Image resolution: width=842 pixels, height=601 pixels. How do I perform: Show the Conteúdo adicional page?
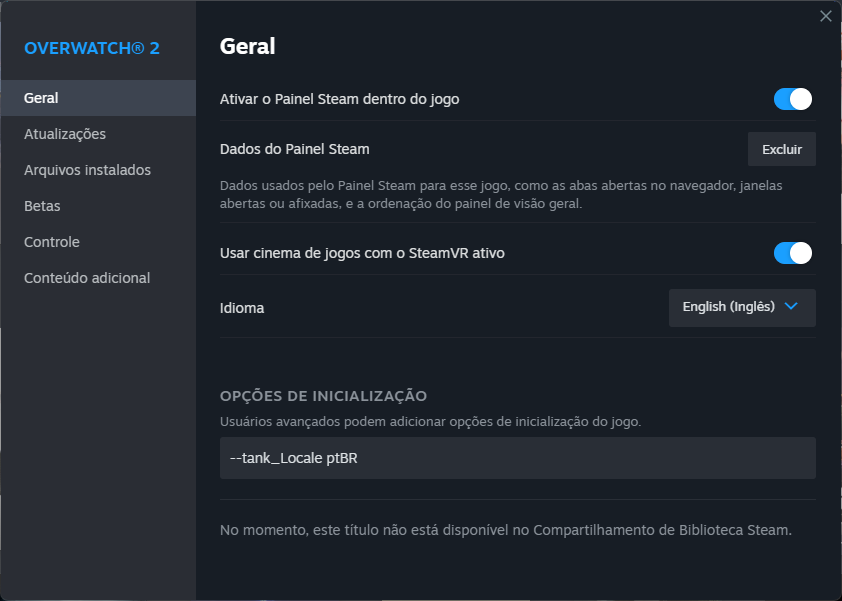pos(87,278)
